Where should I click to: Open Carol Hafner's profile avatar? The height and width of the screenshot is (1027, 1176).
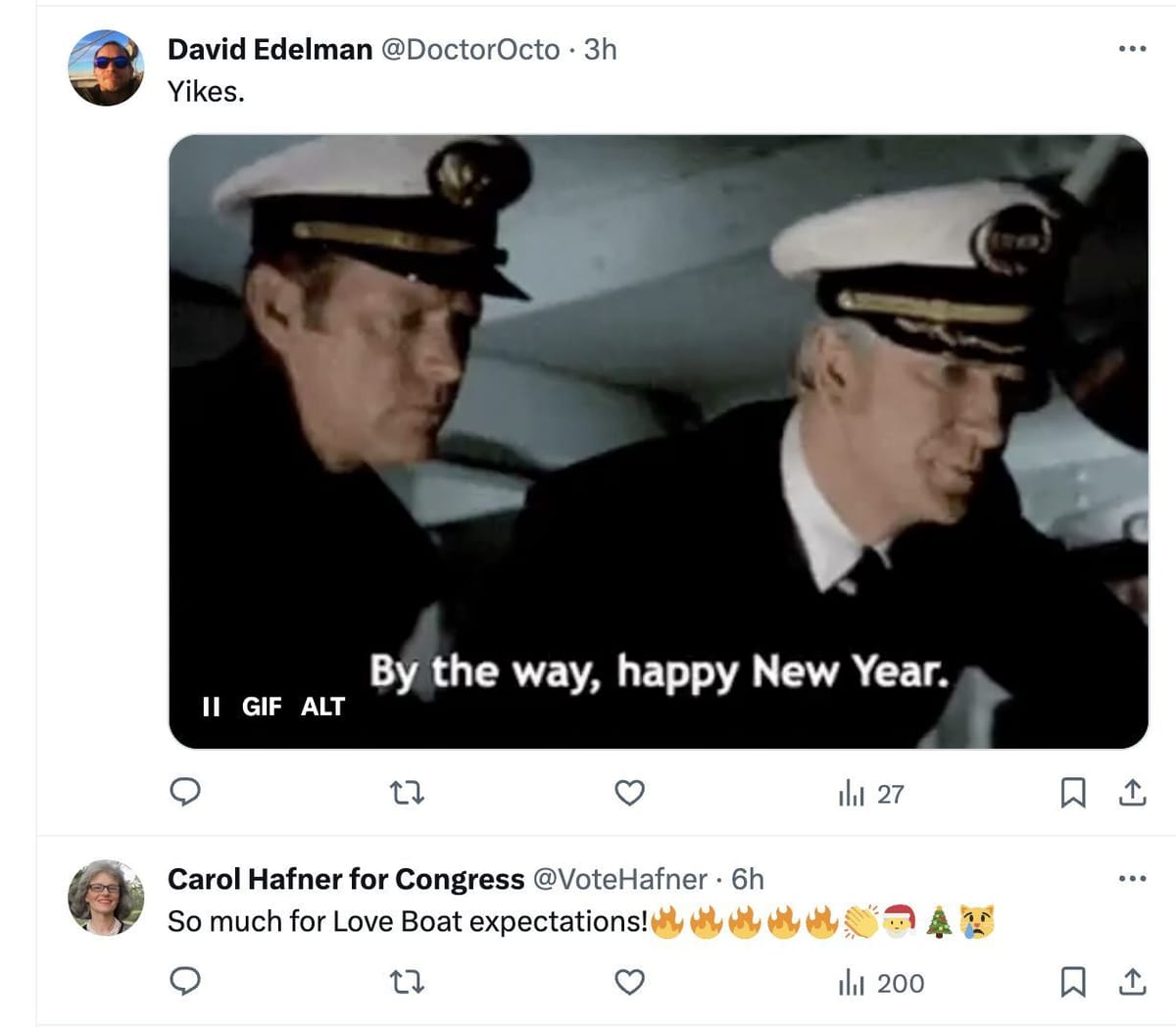[x=106, y=898]
